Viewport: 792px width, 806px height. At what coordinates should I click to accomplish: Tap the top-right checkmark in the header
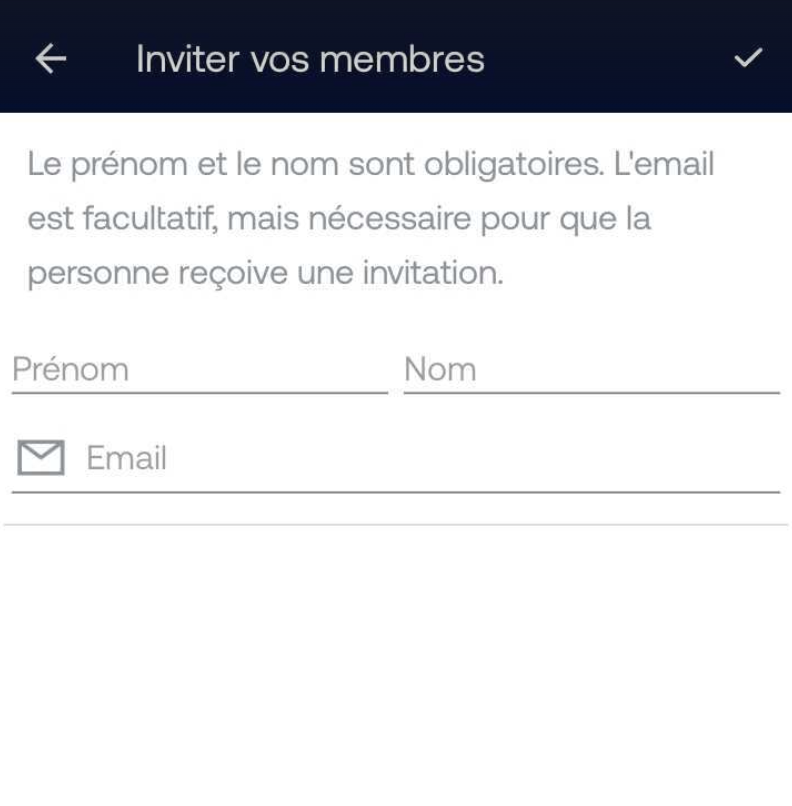pos(748,58)
